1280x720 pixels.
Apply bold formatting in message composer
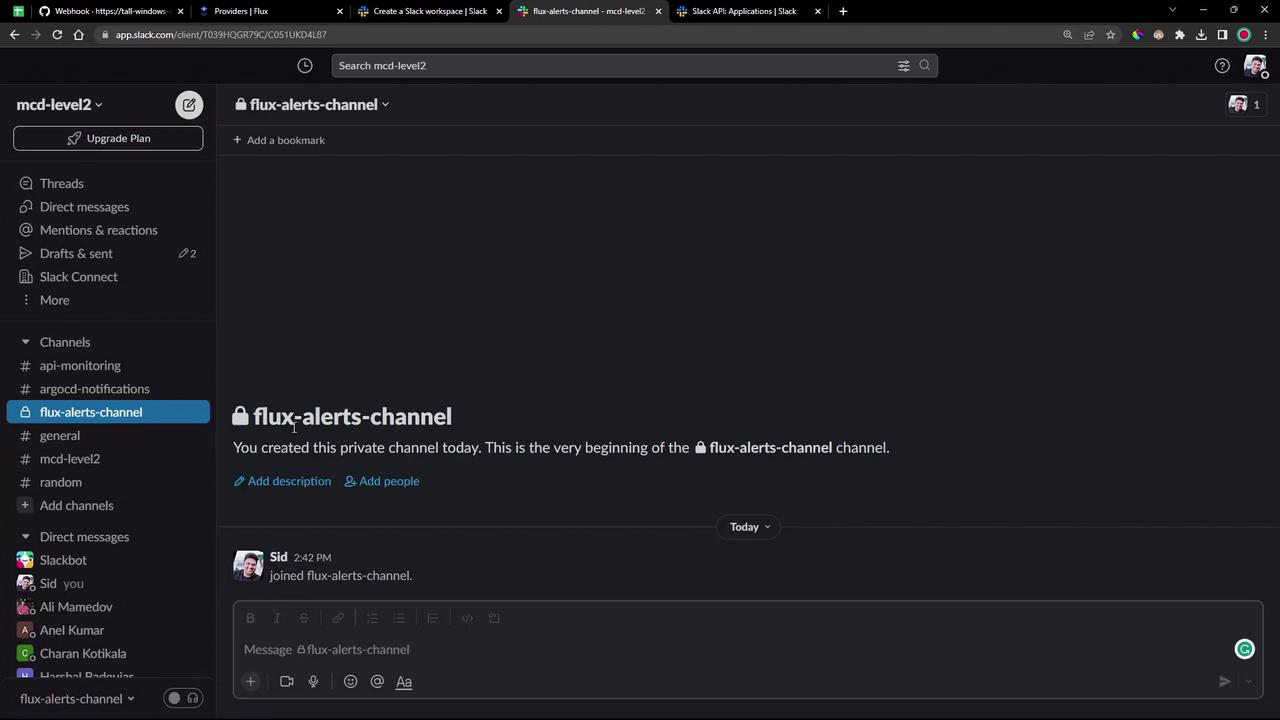tap(250, 618)
